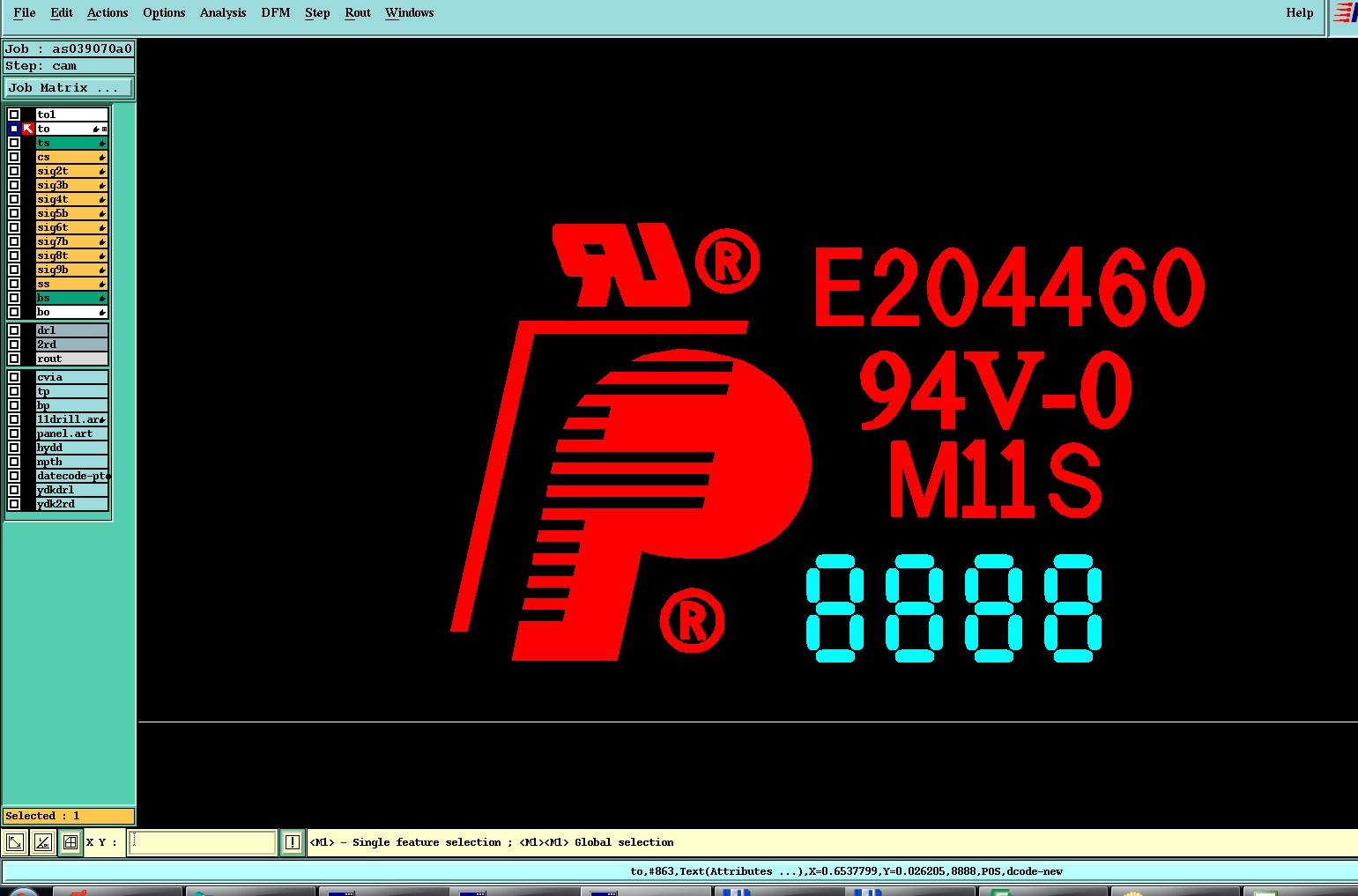Viewport: 1358px width, 896px height.
Task: Select layer name datecode-pt
Action: (x=71, y=476)
